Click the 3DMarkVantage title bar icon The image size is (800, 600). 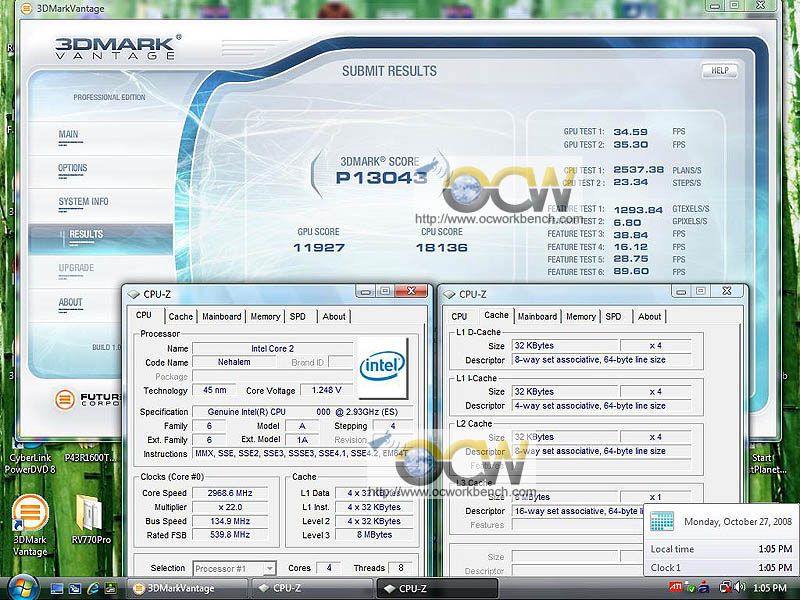(x=27, y=8)
